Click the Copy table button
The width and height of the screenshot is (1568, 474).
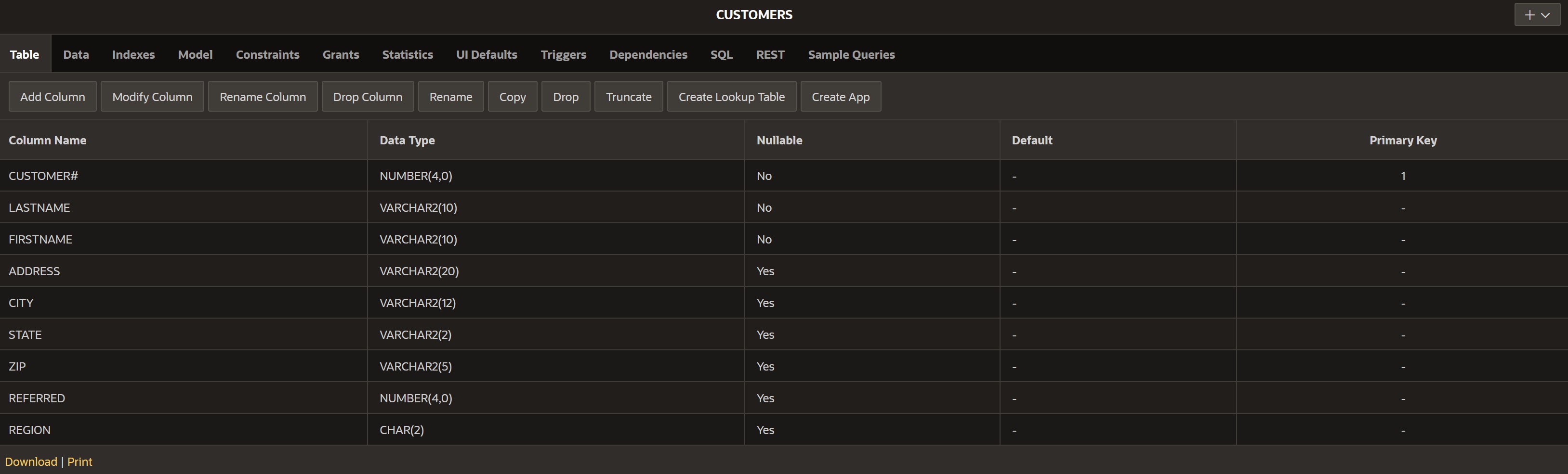tap(513, 97)
